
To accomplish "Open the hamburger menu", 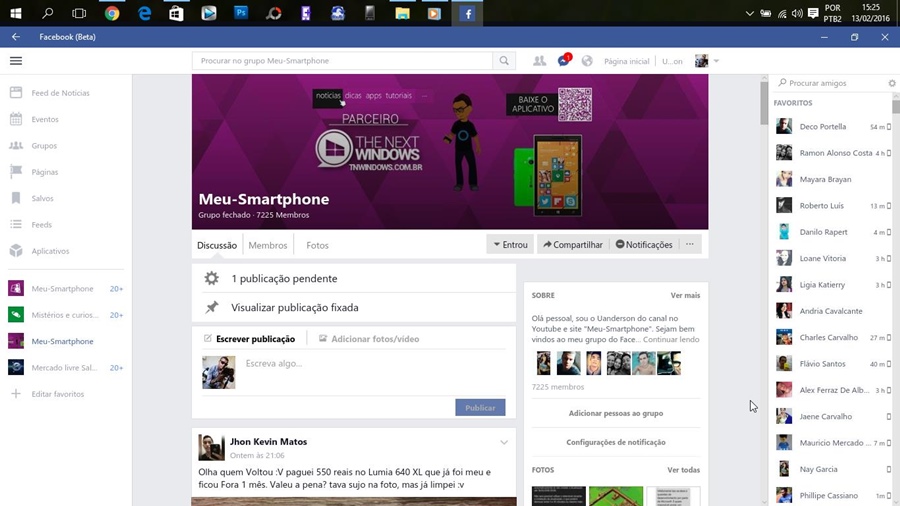I will tap(16, 61).
